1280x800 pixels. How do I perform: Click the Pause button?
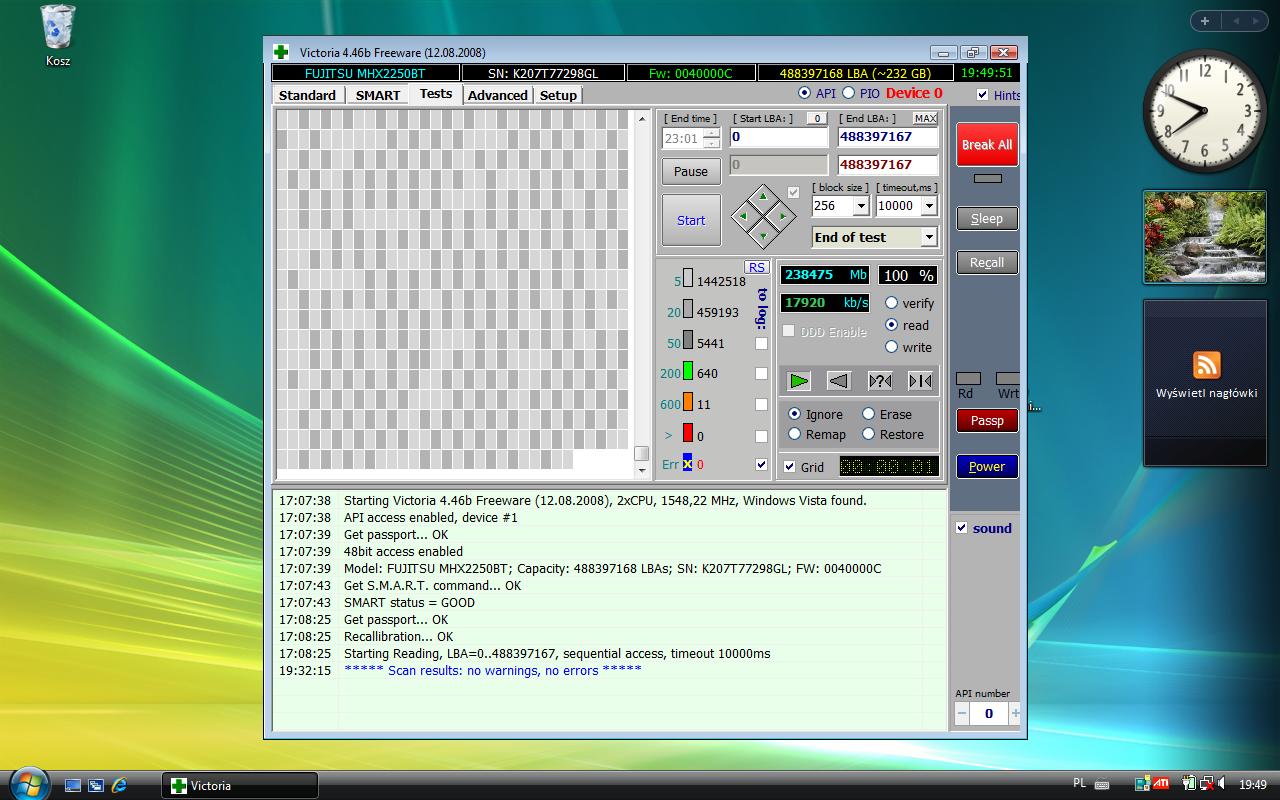pyautogui.click(x=691, y=171)
